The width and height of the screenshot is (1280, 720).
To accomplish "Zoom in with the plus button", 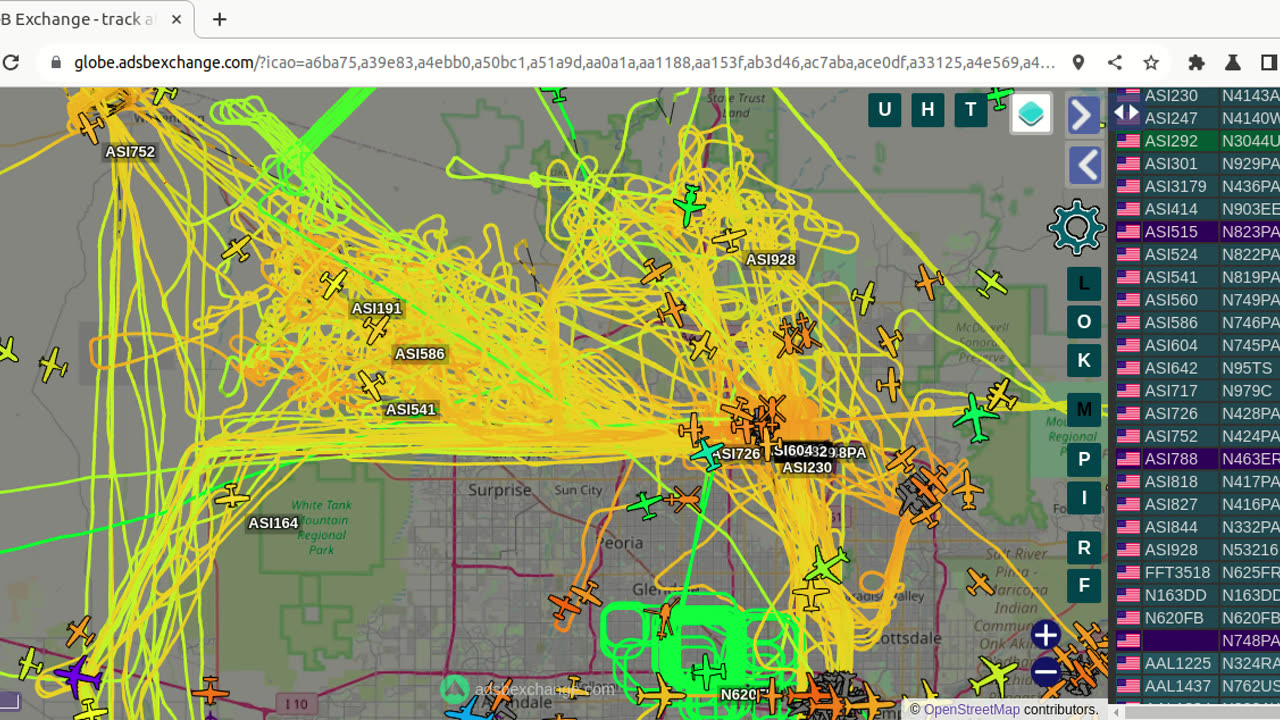I will (1045, 634).
